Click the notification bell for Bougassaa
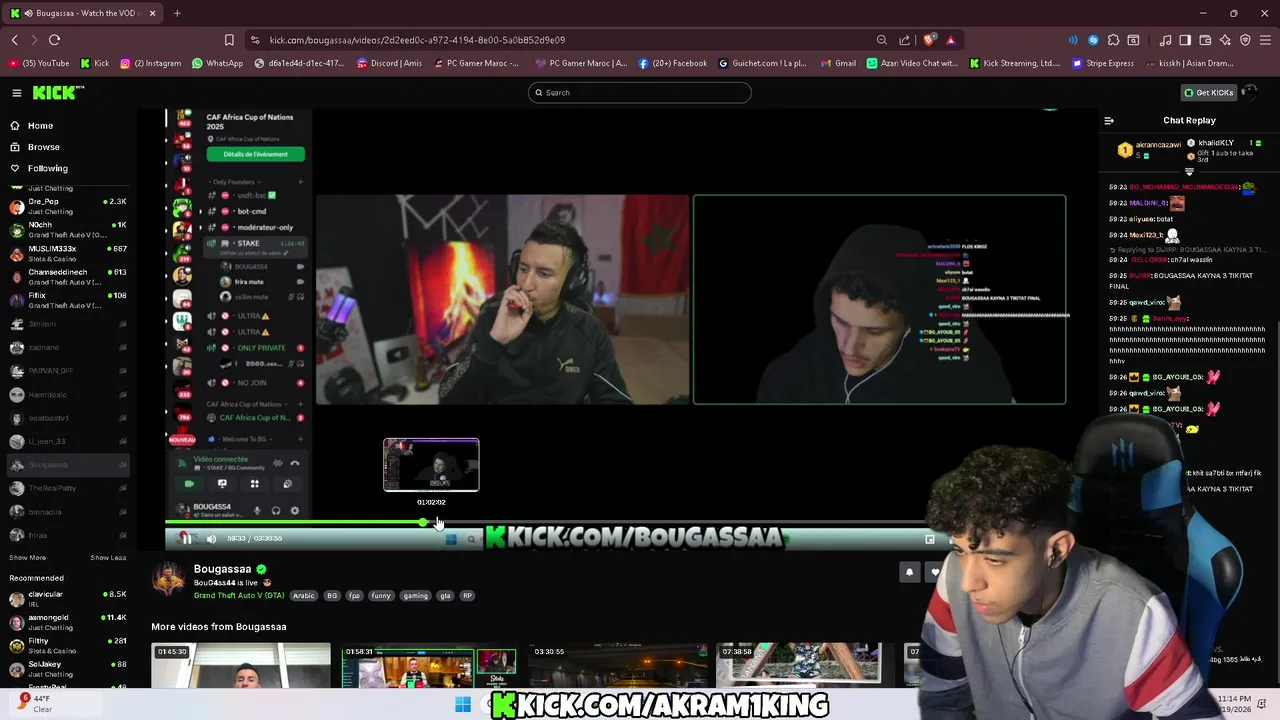 coord(910,572)
